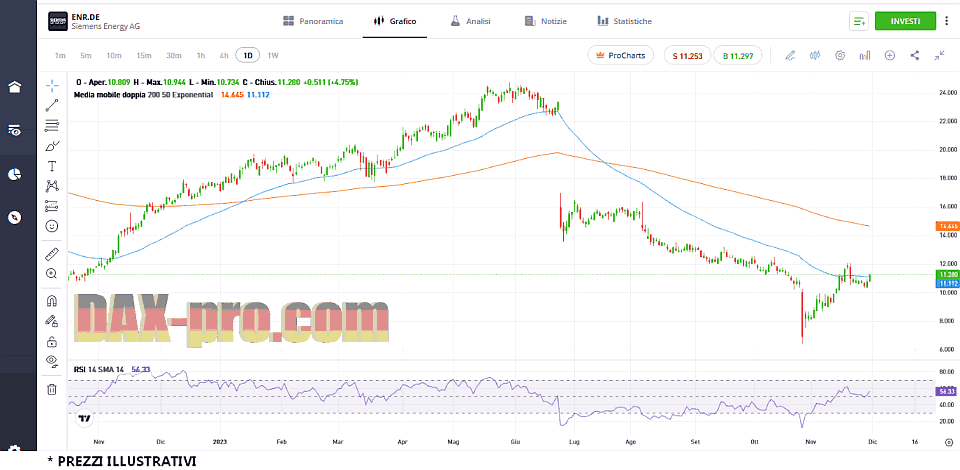Click the RSI 14 SMA 14 legend
The width and height of the screenshot is (960, 470).
pos(99,369)
